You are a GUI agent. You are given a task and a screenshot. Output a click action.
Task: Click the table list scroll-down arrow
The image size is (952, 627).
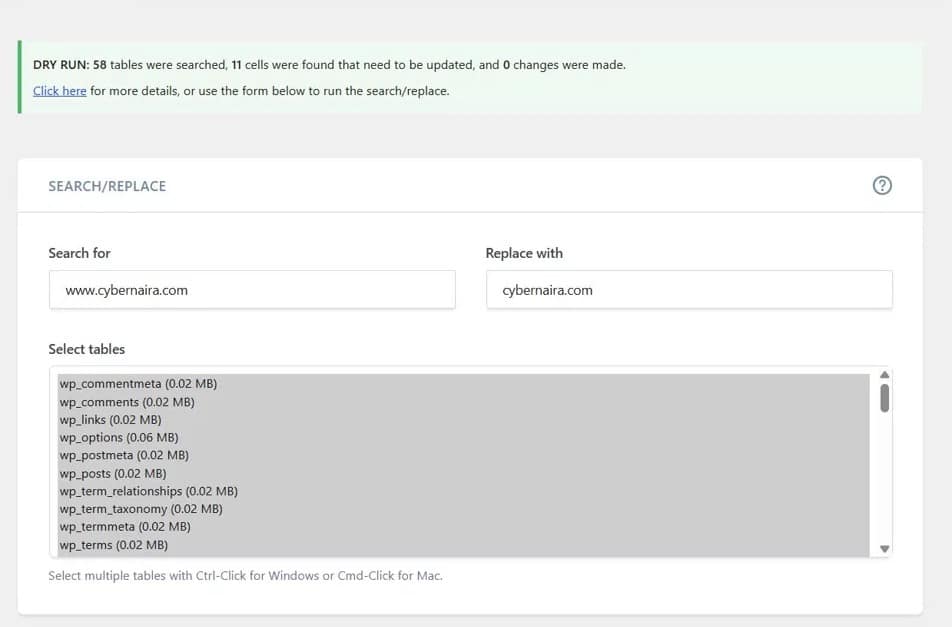(885, 549)
